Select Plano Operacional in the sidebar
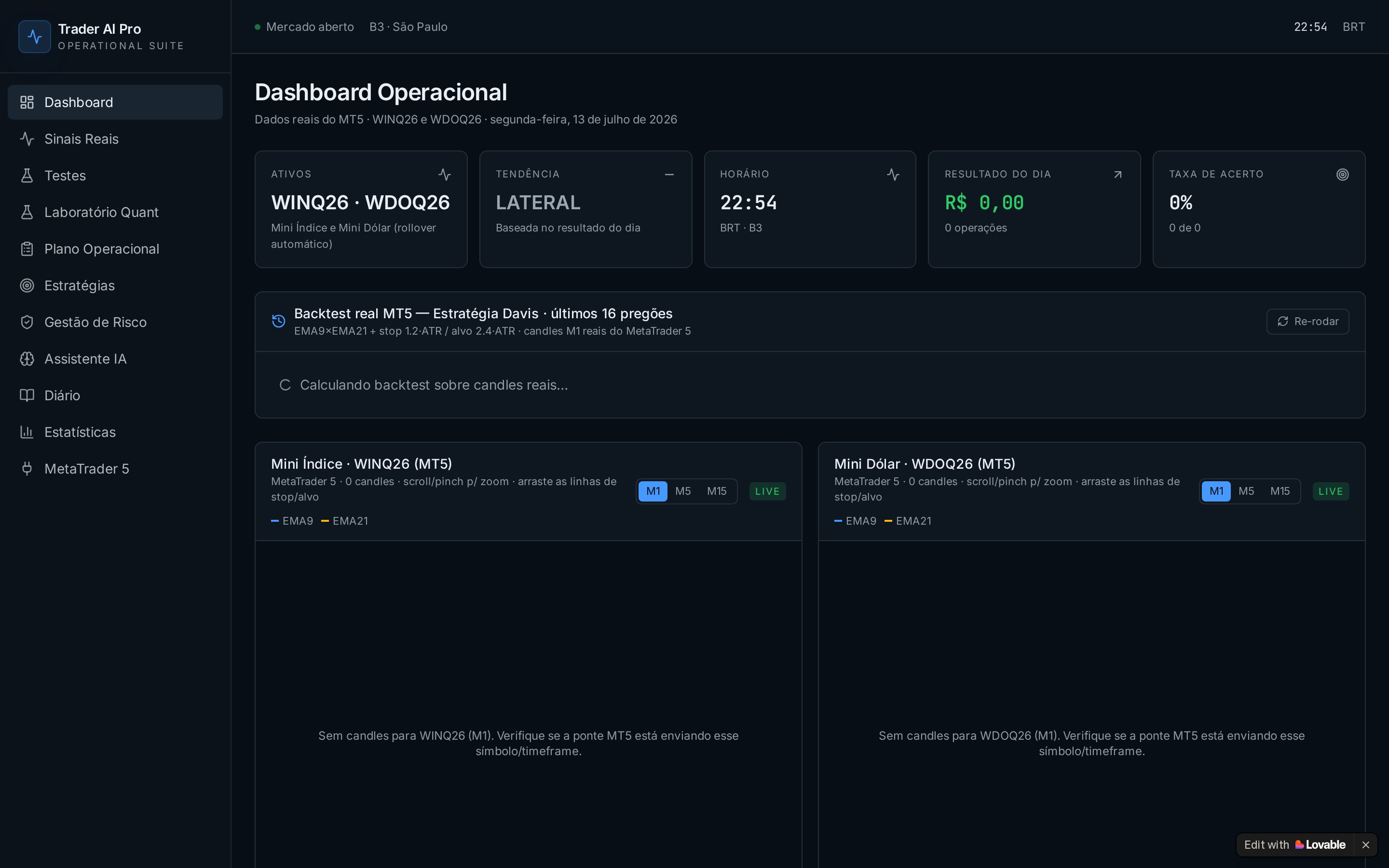 pos(115,249)
